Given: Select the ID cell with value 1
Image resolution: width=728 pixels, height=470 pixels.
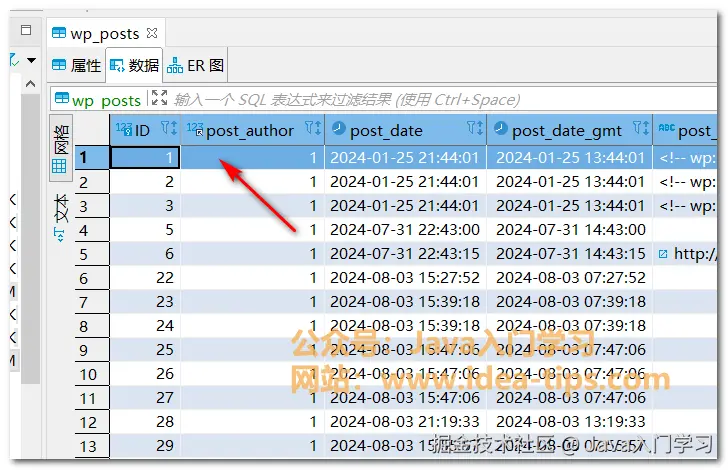Looking at the screenshot, I should [145, 157].
